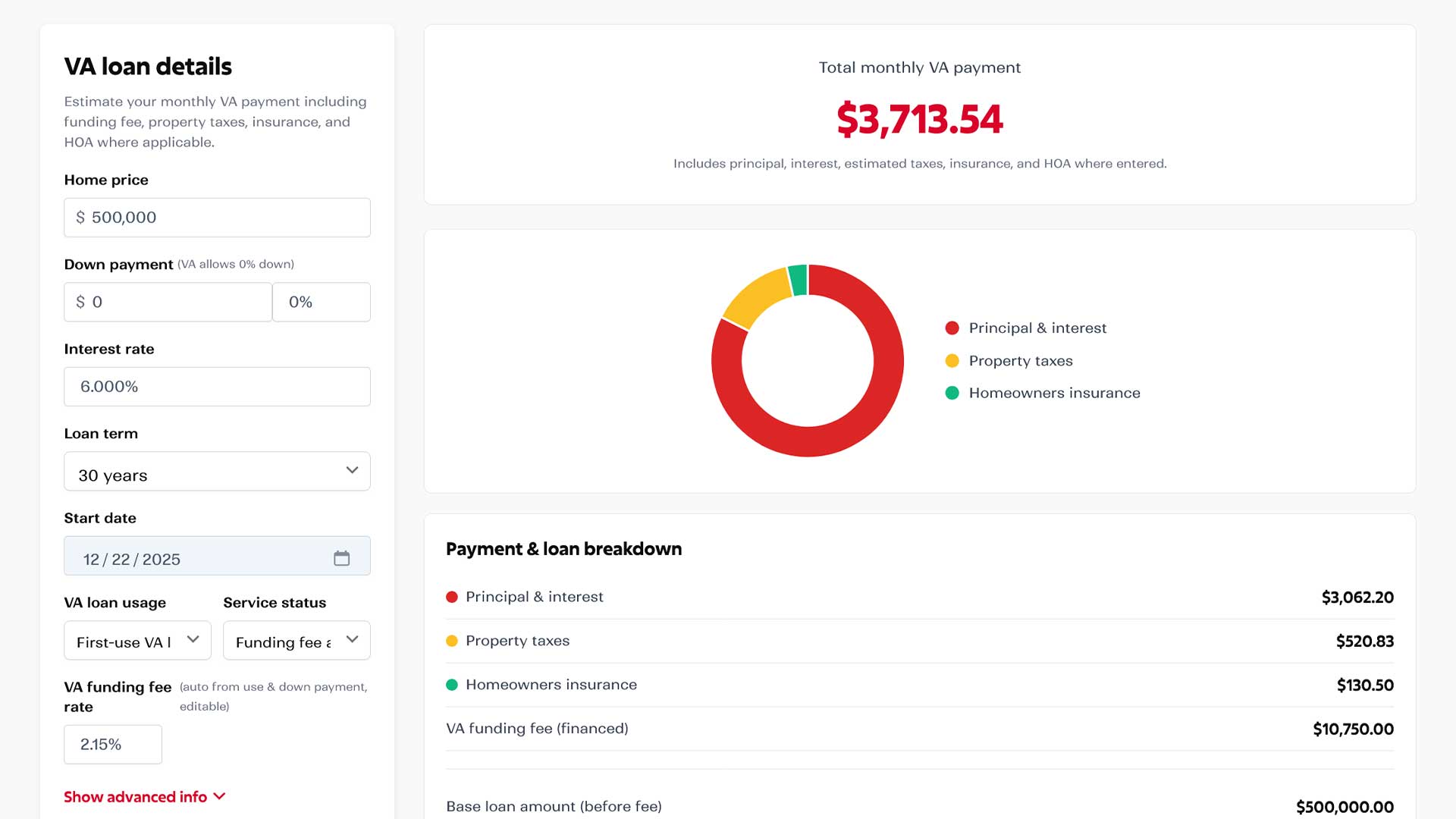Click the down payment percentage field
This screenshot has width=1456, height=819.
(x=321, y=302)
